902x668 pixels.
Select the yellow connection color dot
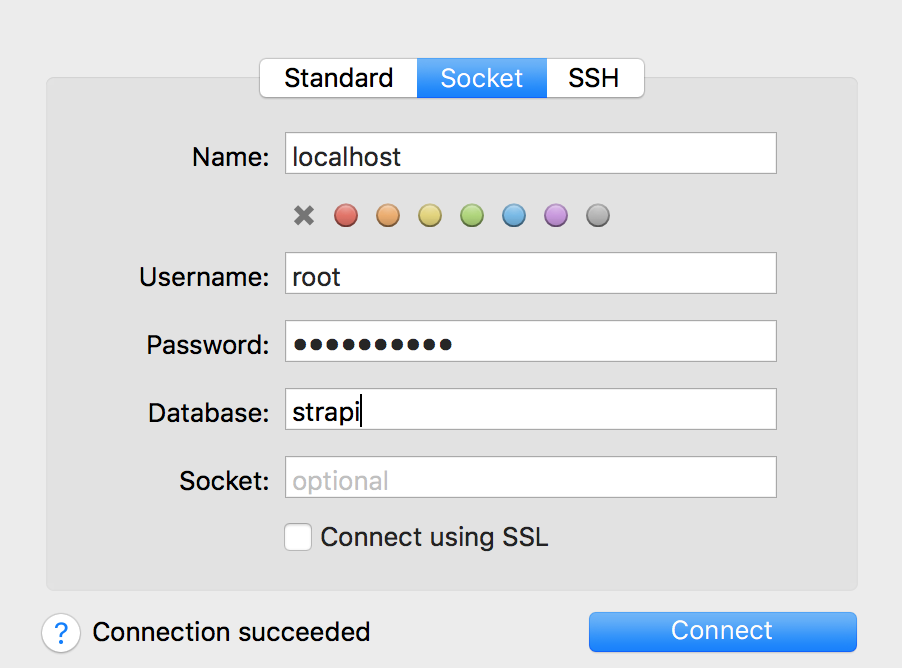pos(429,215)
